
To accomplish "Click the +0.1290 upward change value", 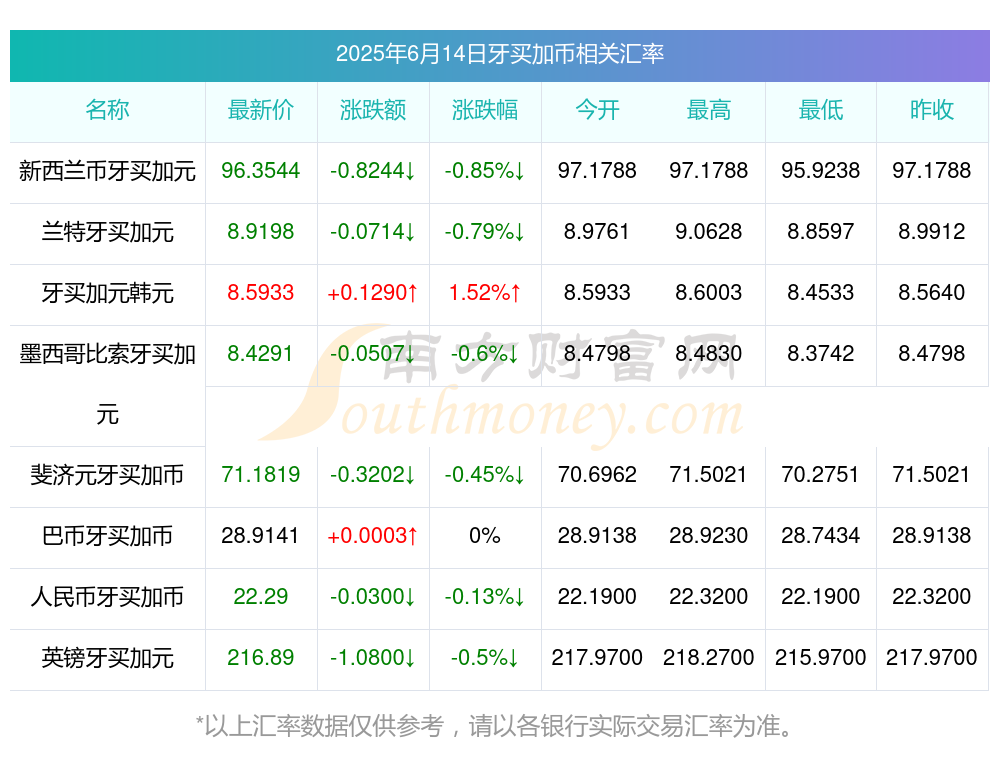I will pyautogui.click(x=373, y=293).
